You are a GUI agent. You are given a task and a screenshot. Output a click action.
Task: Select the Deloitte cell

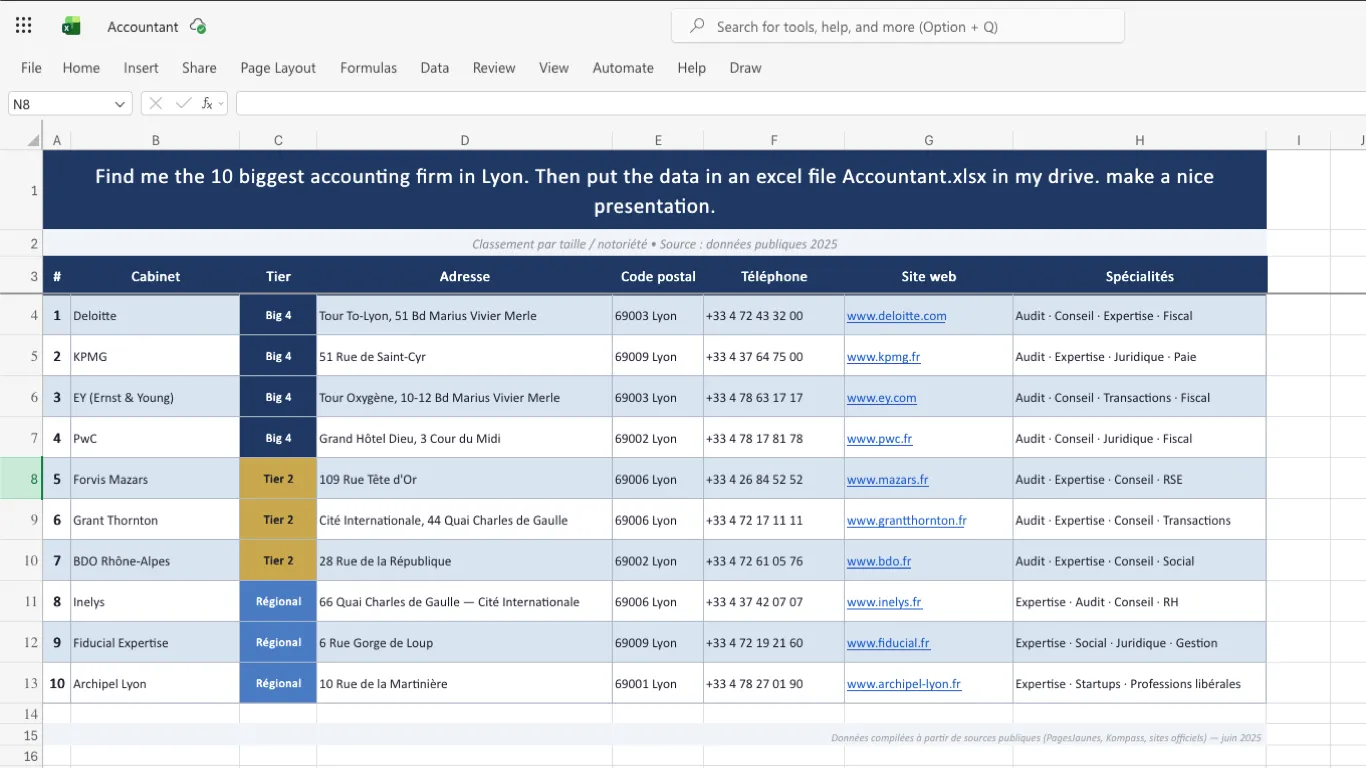[x=155, y=316]
